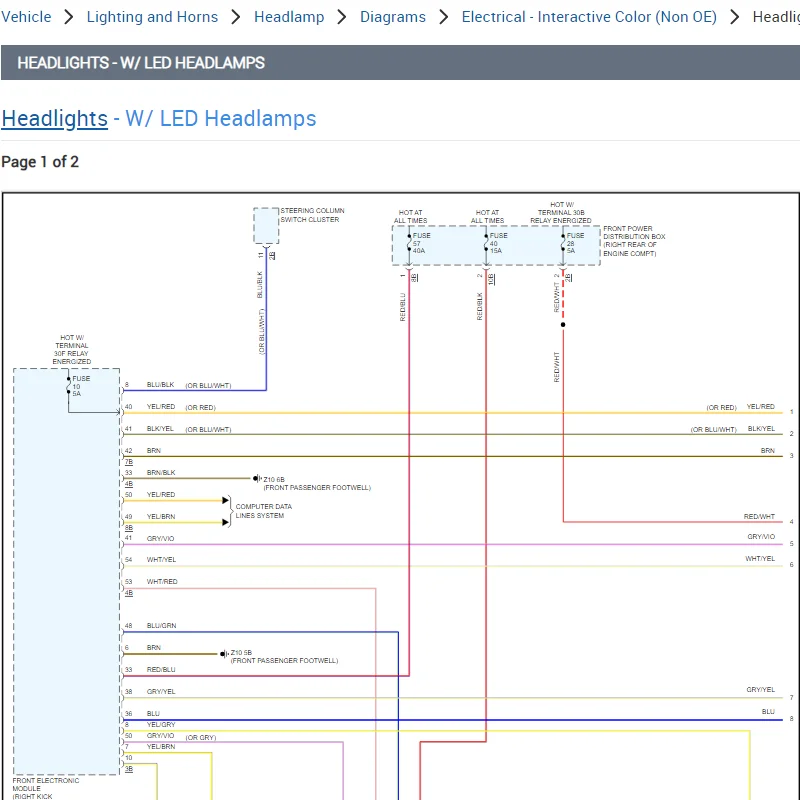Click the '(FRONT PASSENGER FOOTWELL)' text under Z10 6B
The width and height of the screenshot is (800, 800).
(317, 487)
